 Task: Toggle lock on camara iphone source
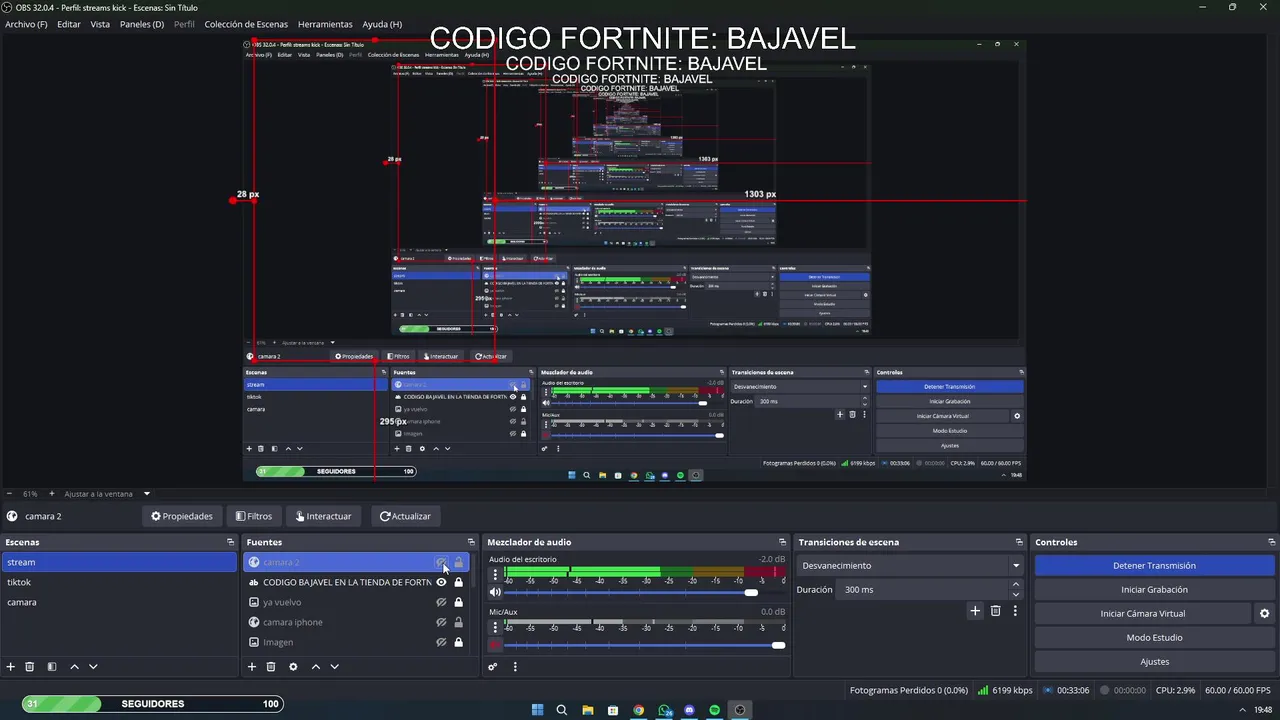(459, 622)
